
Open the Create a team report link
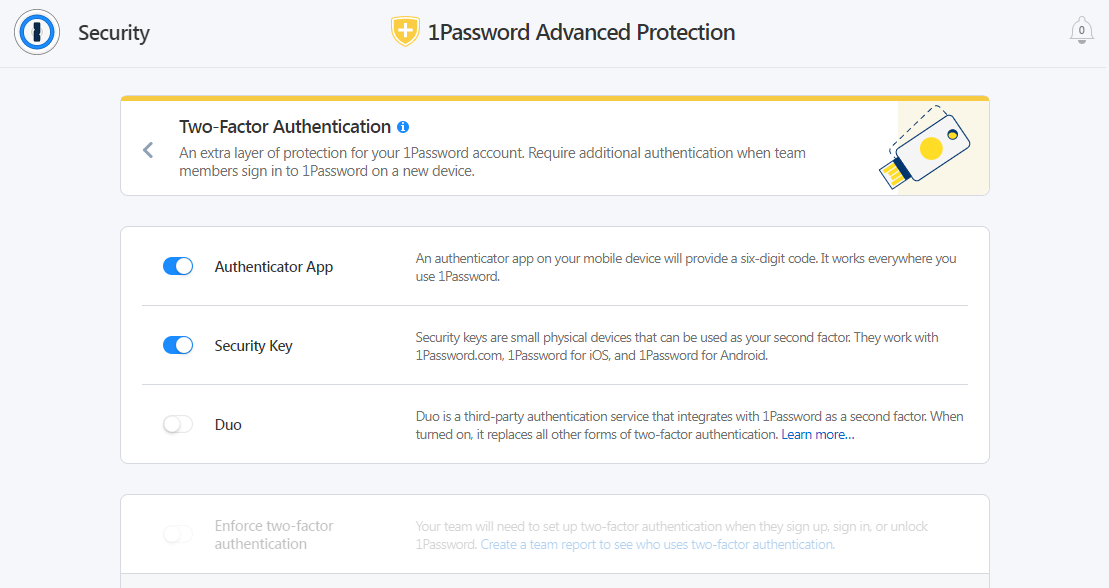click(x=657, y=544)
